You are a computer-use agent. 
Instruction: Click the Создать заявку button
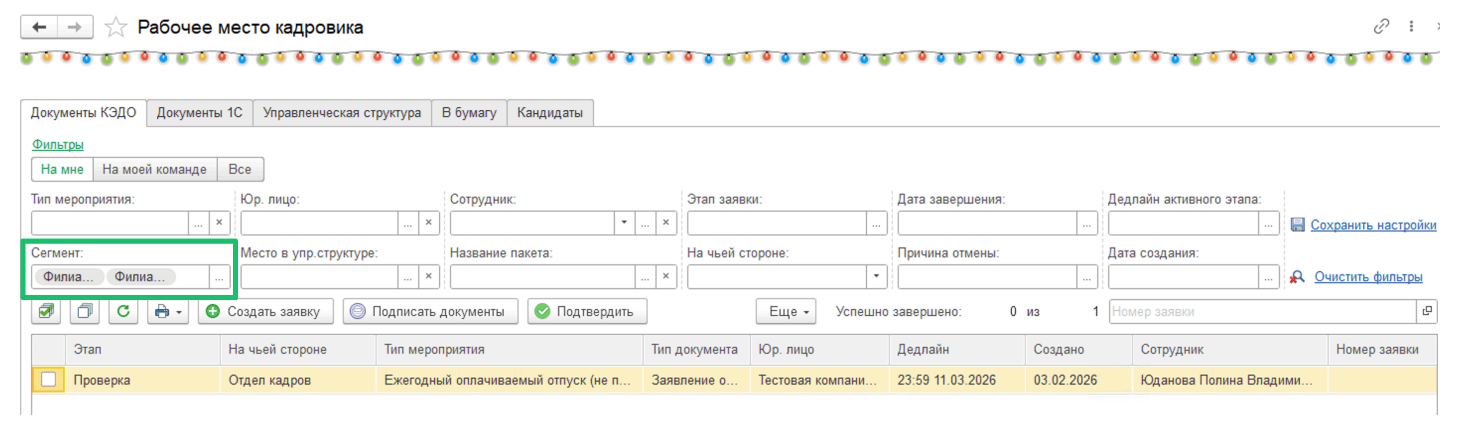[265, 311]
